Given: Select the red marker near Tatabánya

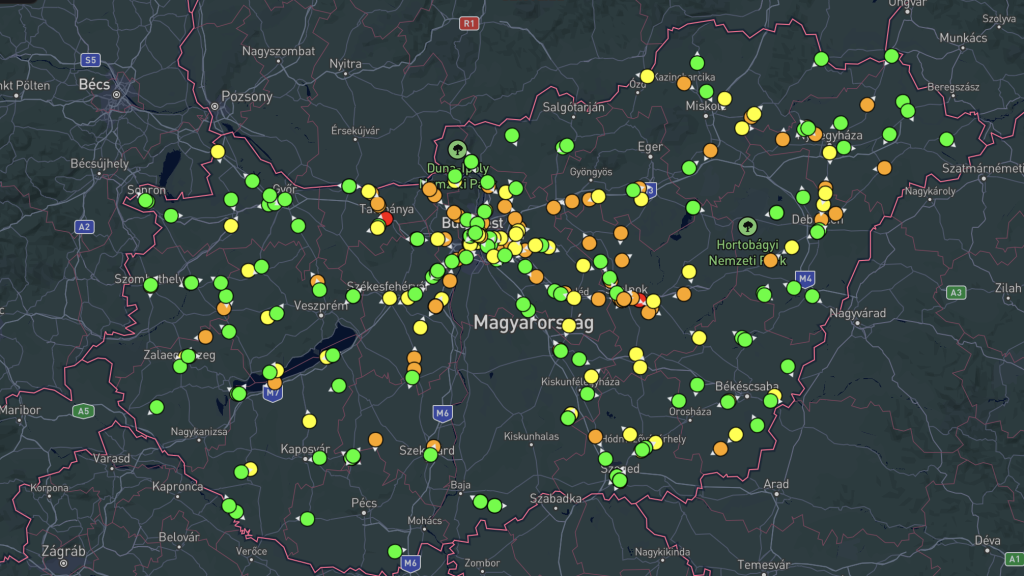Looking at the screenshot, I should [x=387, y=217].
